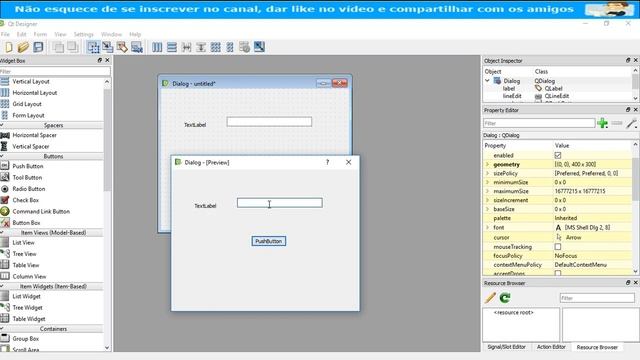Screen dimensions: 640x360
Task: Click Widget Box vertical scrollbar
Action: [107, 139]
